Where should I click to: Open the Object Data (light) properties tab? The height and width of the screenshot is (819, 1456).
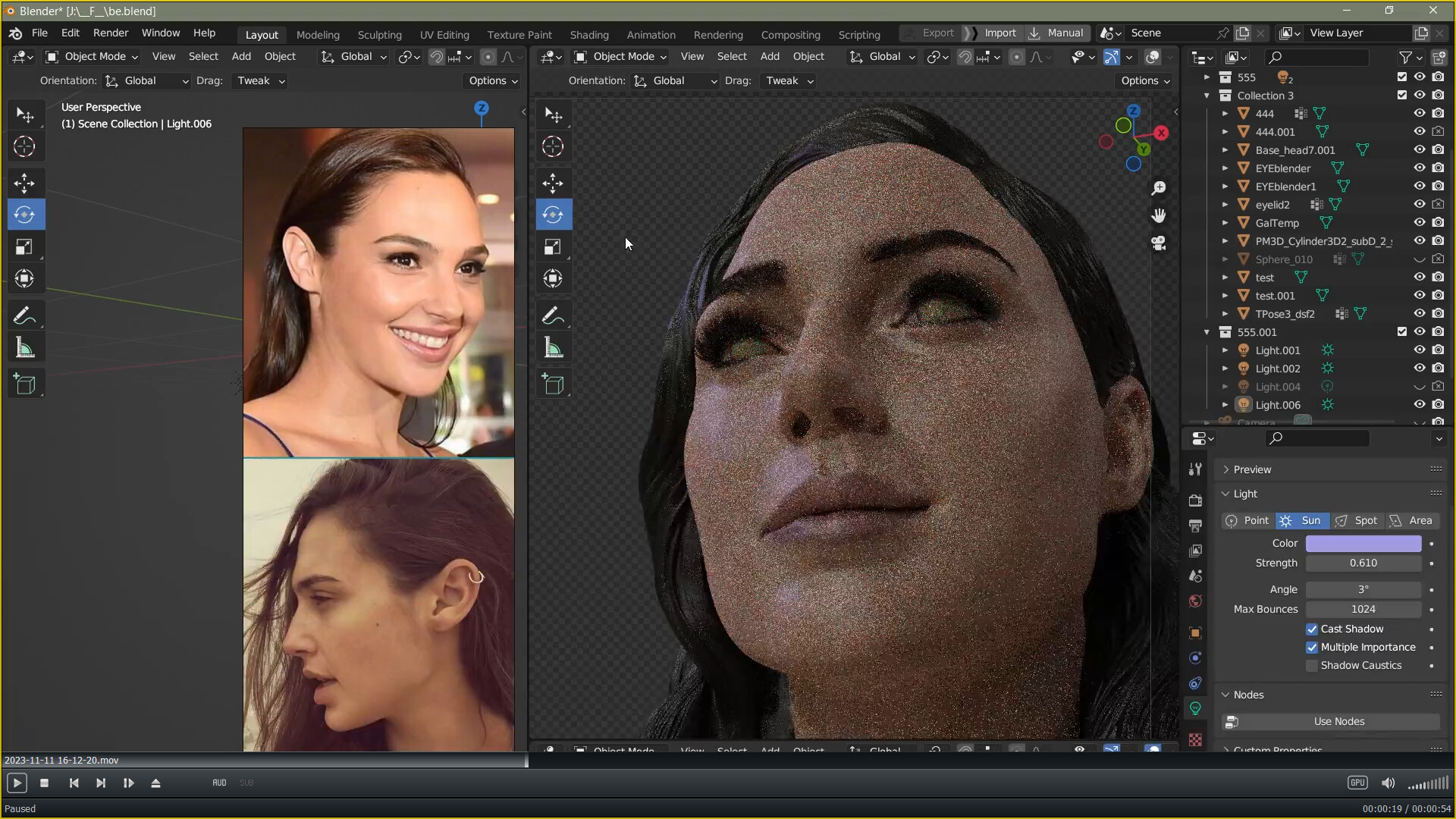point(1195,708)
